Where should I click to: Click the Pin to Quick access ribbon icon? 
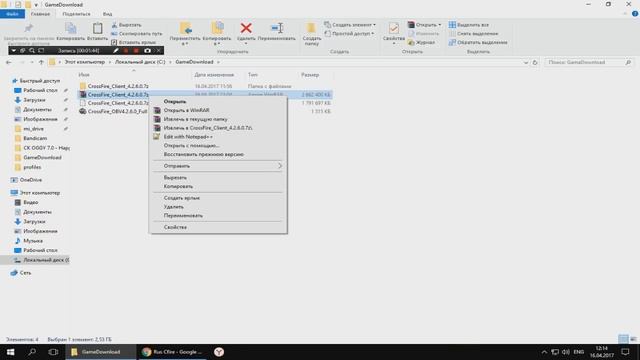pyautogui.click(x=28, y=28)
